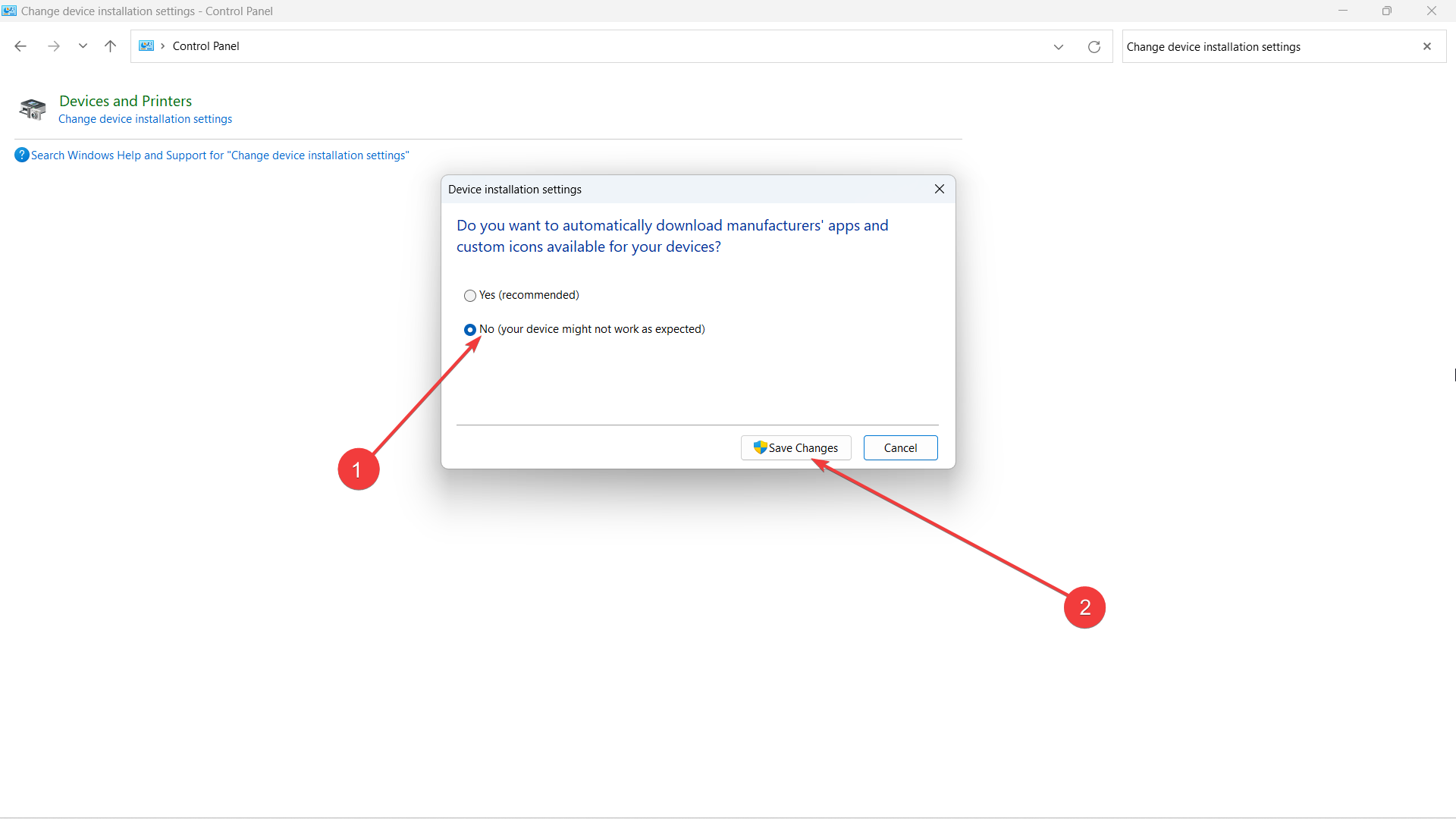Refresh the Control Panel view
Viewport: 1456px width, 819px height.
click(x=1094, y=47)
